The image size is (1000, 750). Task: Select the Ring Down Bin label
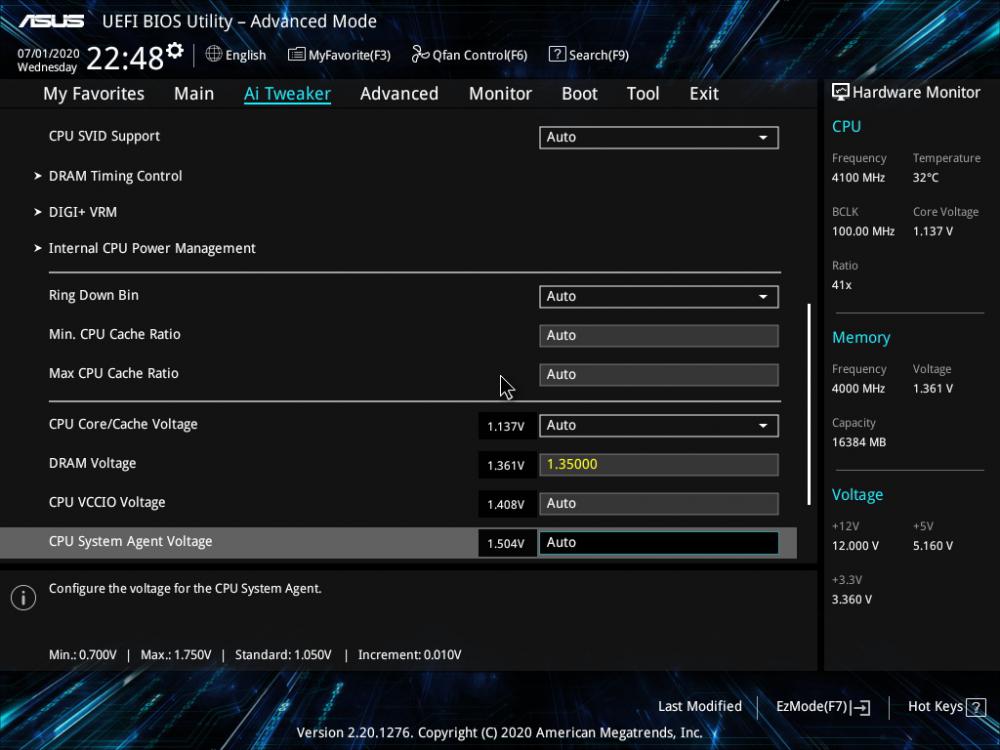coord(94,295)
